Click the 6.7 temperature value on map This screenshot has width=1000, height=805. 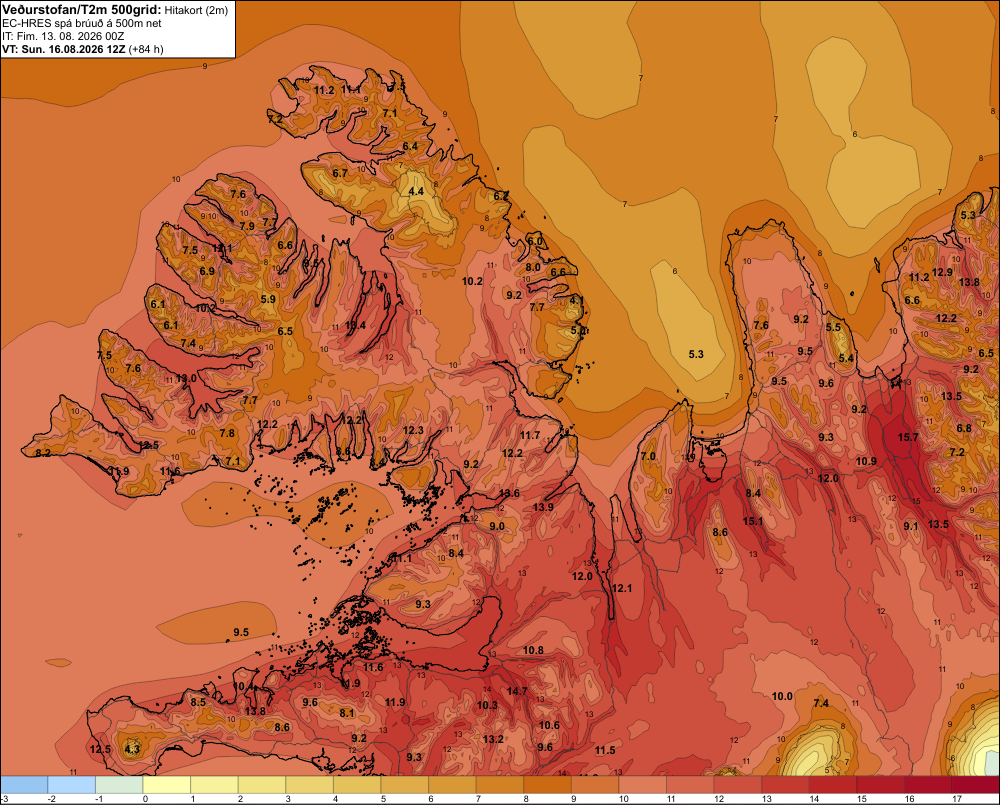point(340,173)
